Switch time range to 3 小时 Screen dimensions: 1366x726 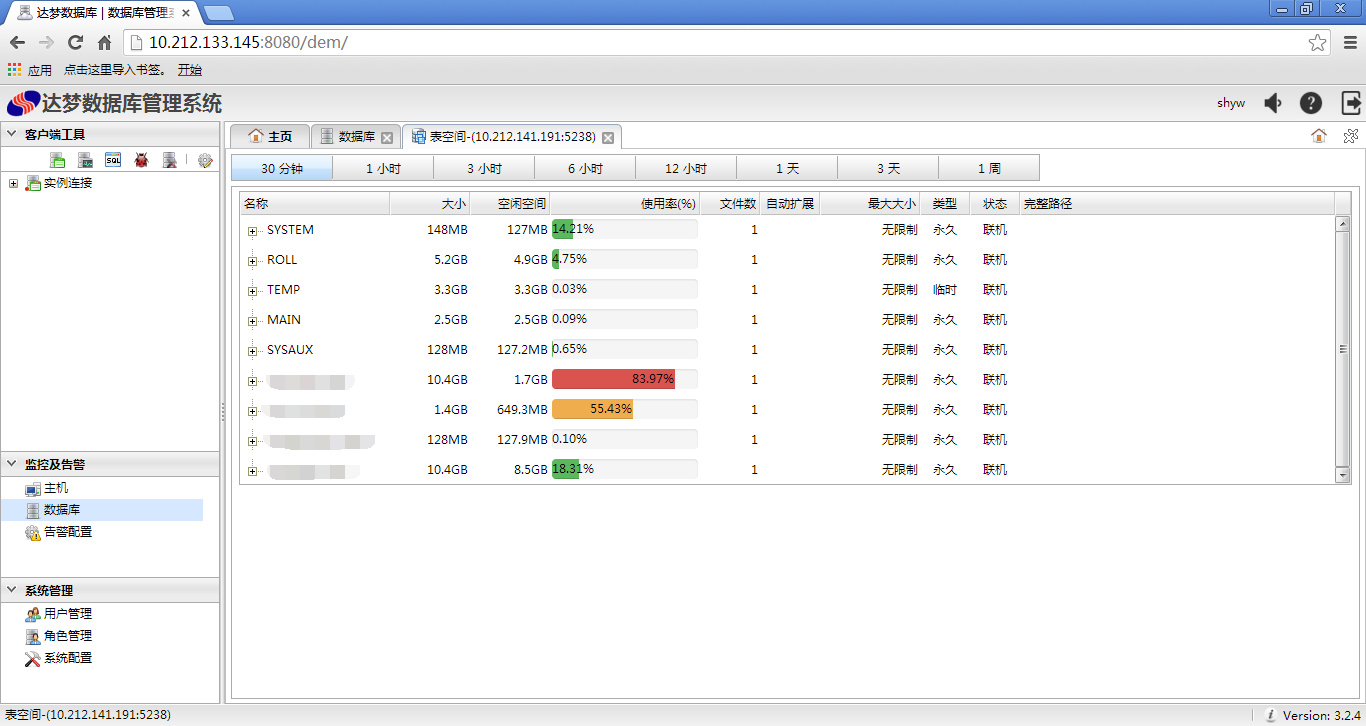[x=484, y=168]
